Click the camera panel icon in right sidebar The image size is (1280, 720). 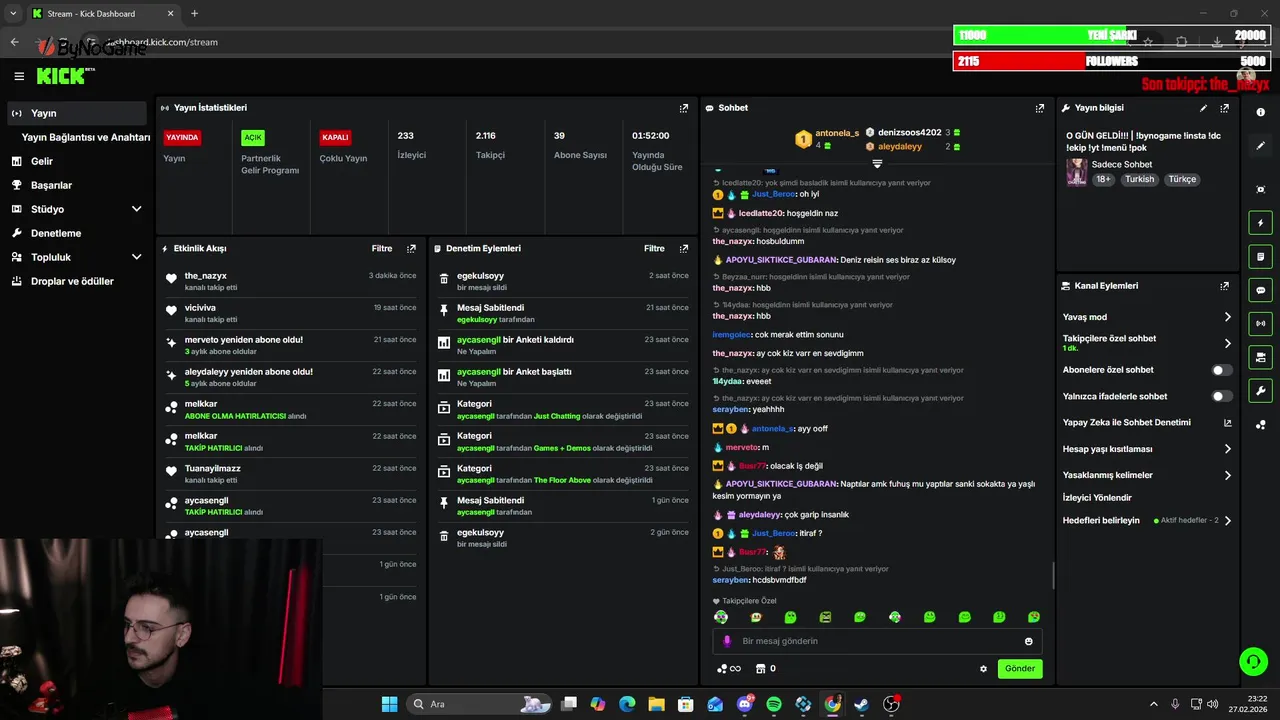point(1260,357)
